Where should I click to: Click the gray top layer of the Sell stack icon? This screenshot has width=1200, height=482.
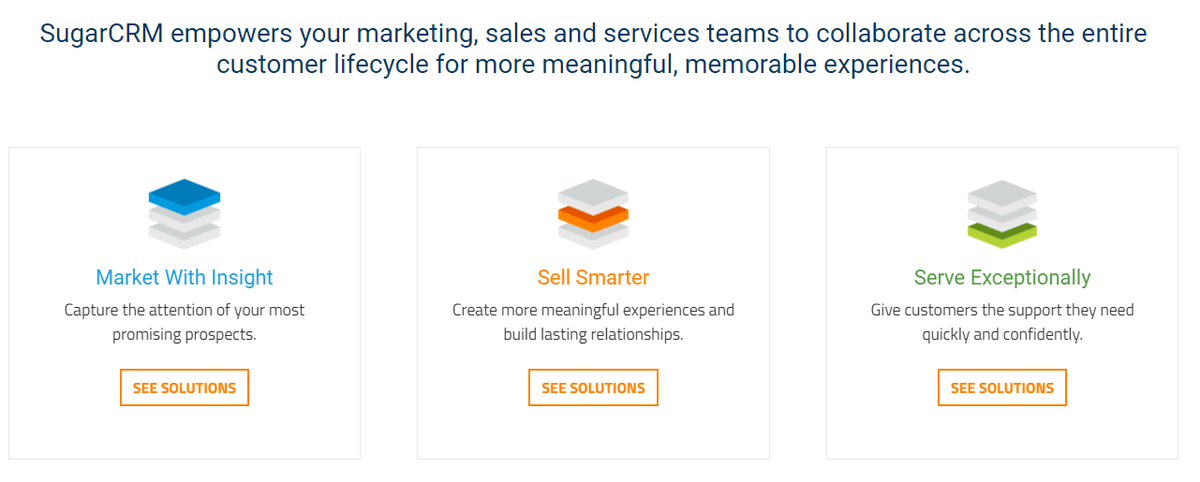[593, 193]
